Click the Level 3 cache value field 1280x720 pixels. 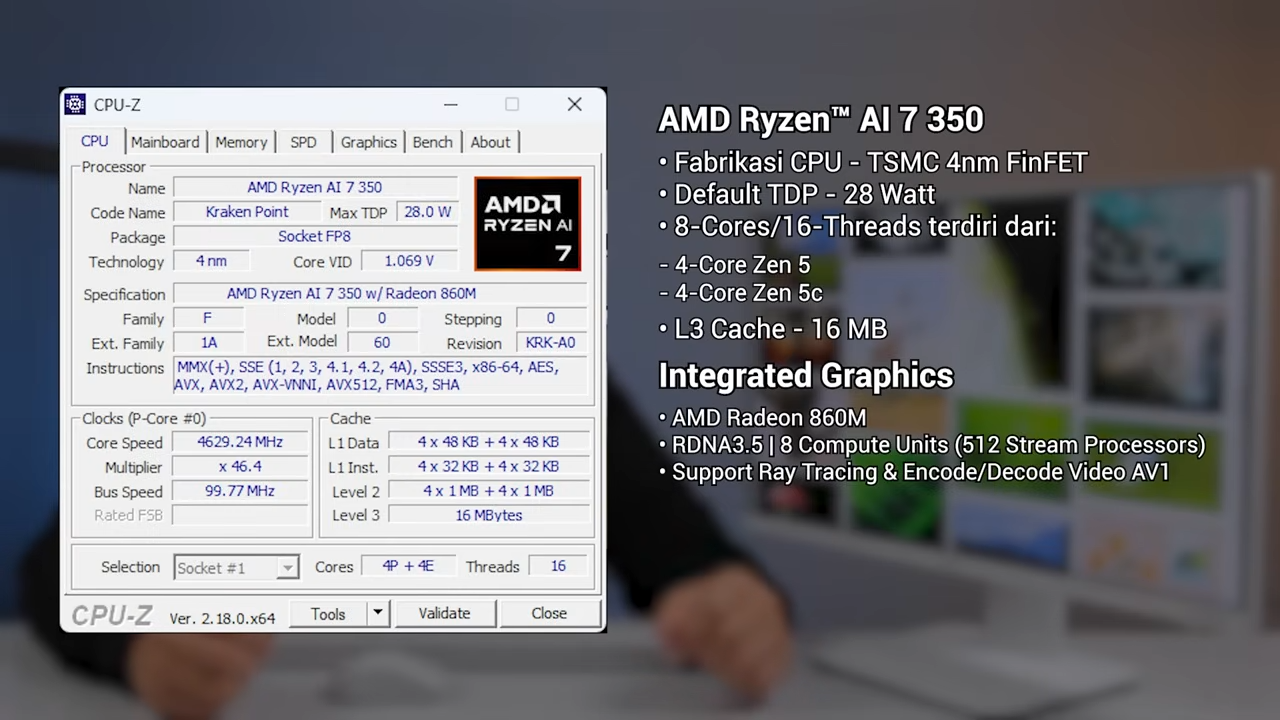coord(488,515)
